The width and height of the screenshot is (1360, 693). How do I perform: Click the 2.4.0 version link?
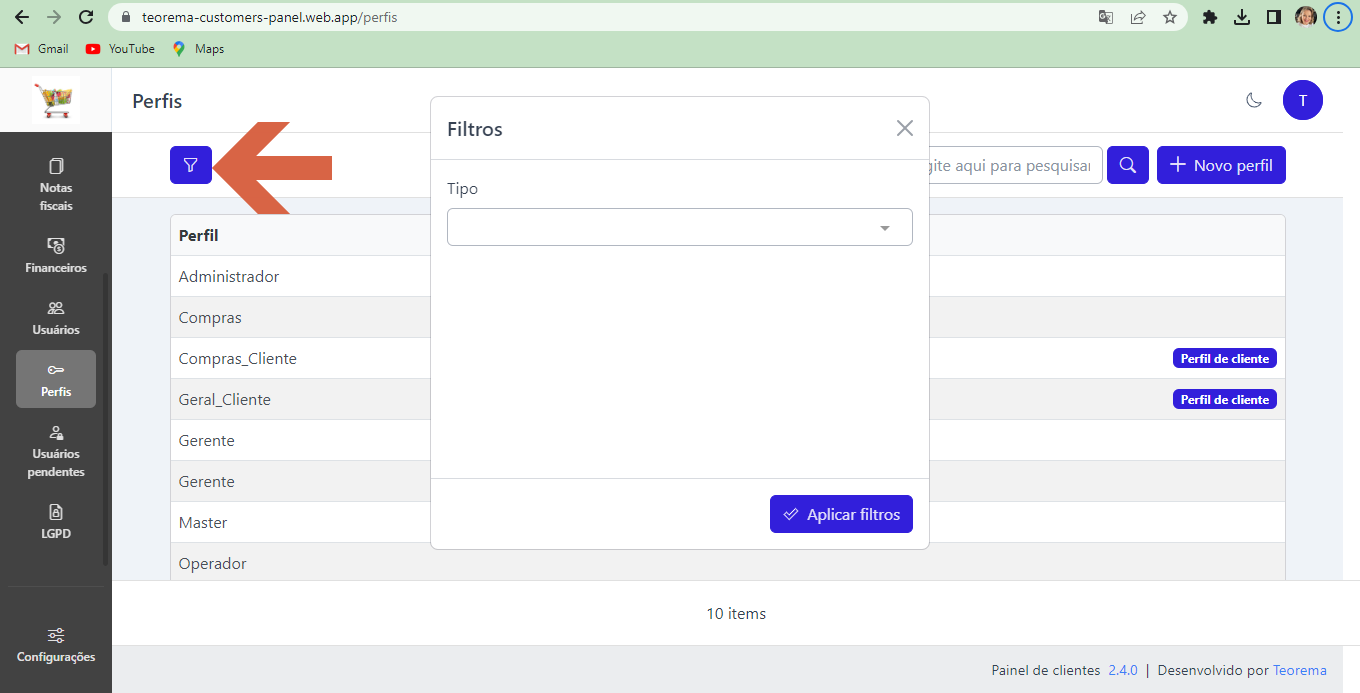tap(1122, 670)
